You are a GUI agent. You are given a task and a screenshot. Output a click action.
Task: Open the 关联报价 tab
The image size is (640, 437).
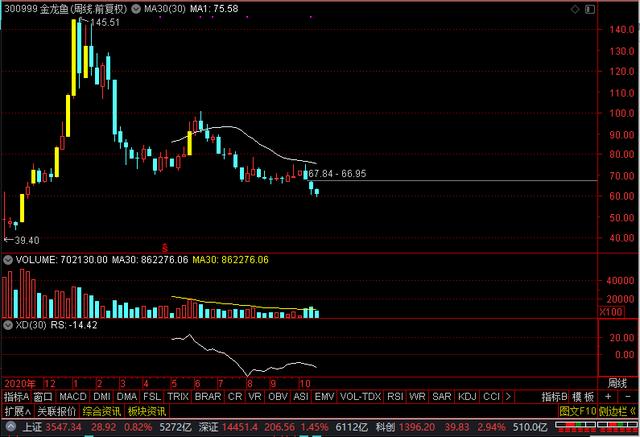(x=56, y=411)
